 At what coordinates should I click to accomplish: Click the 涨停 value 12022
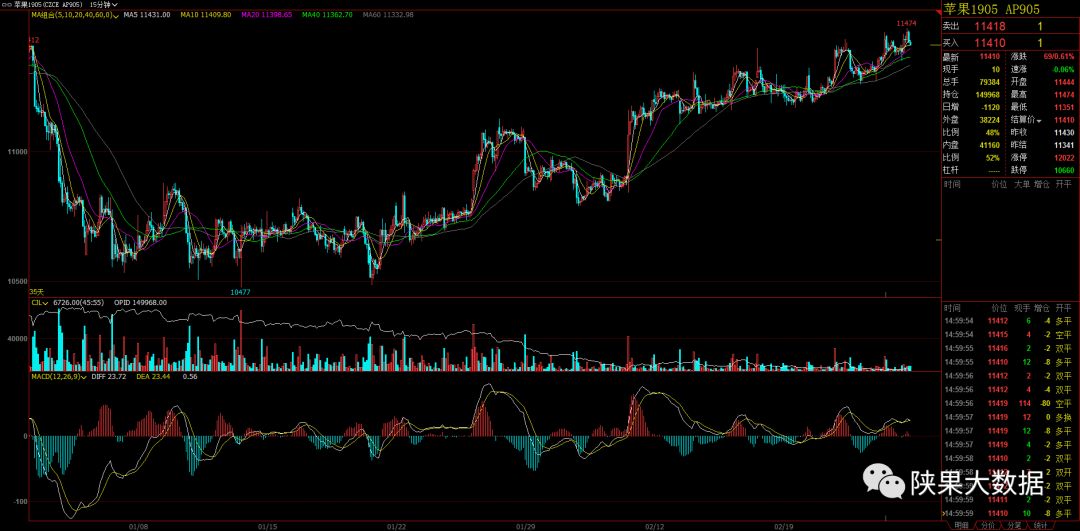point(1063,158)
